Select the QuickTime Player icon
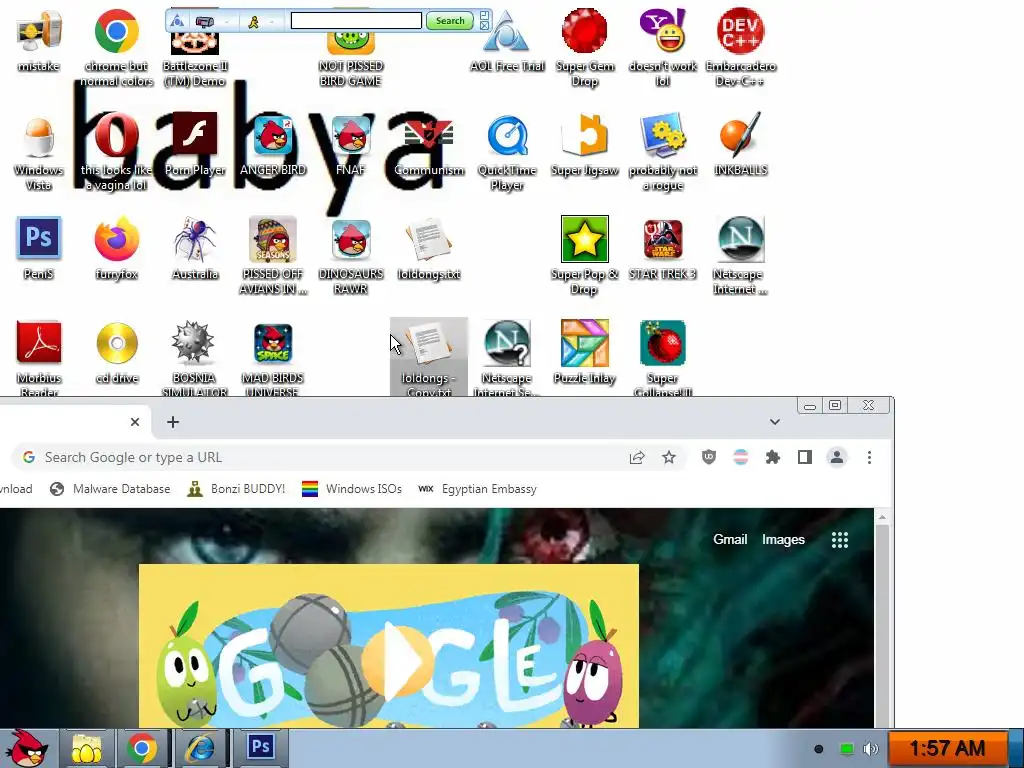This screenshot has width=1024, height=768. 507,152
